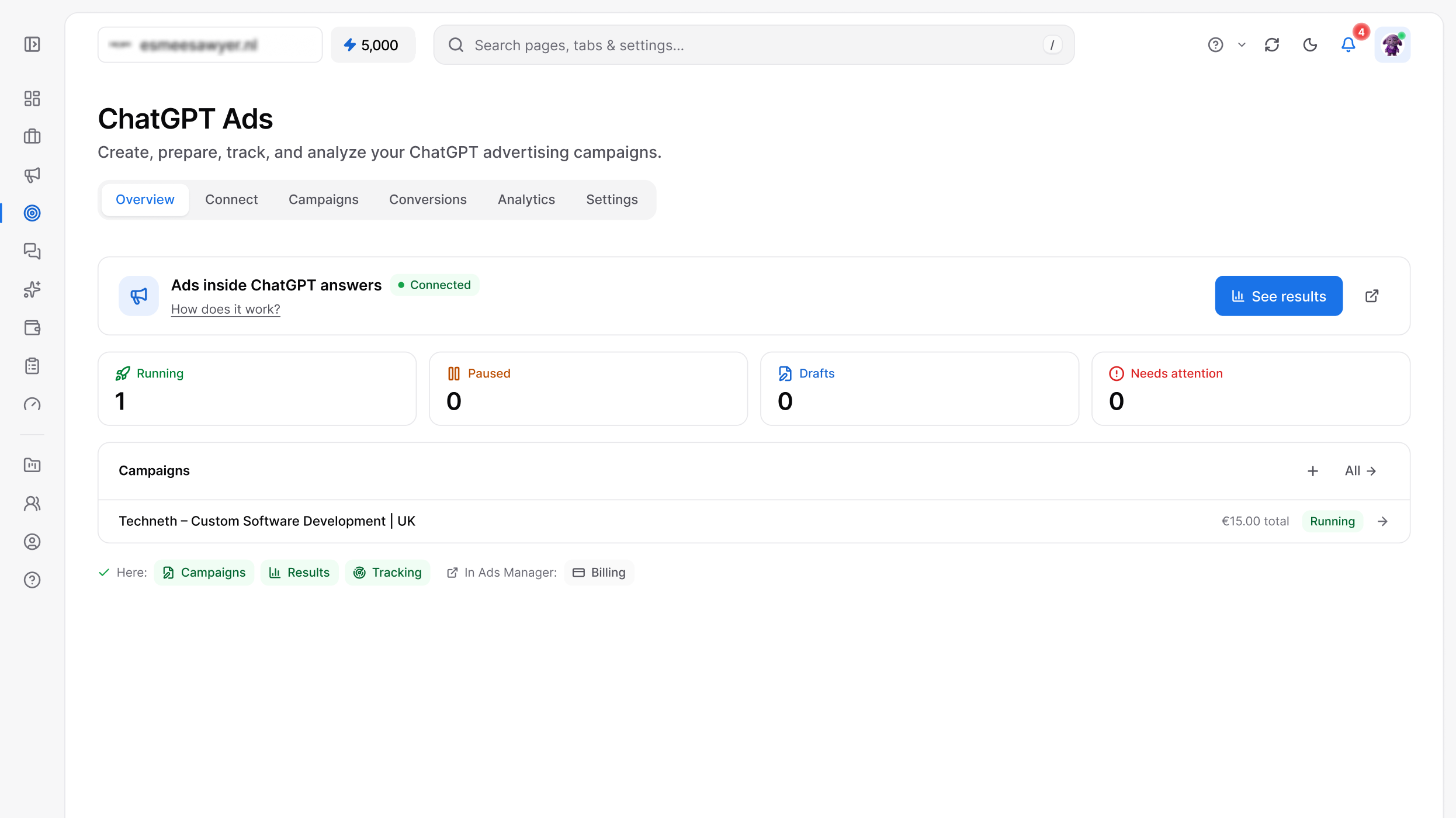Screen dimensions: 1456x818
Task: Open notifications bell with 4 badge
Action: 1348,45
